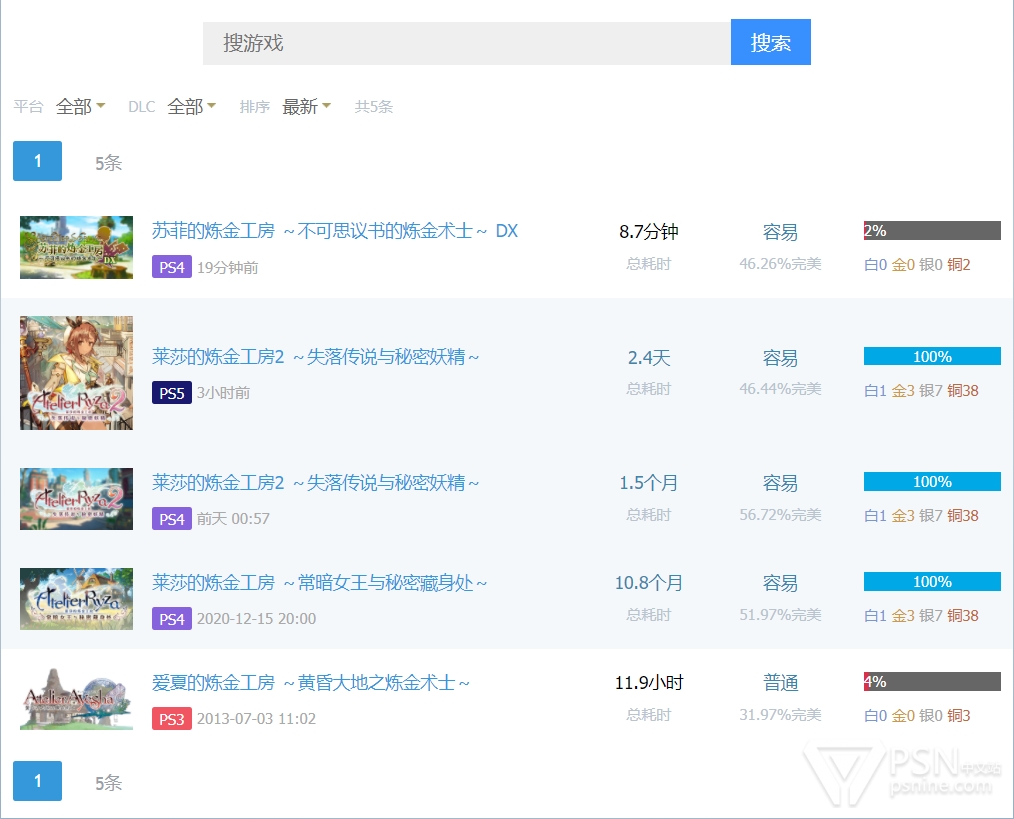Open the 平台 全部 platform dropdown
This screenshot has width=1014, height=819.
click(80, 106)
